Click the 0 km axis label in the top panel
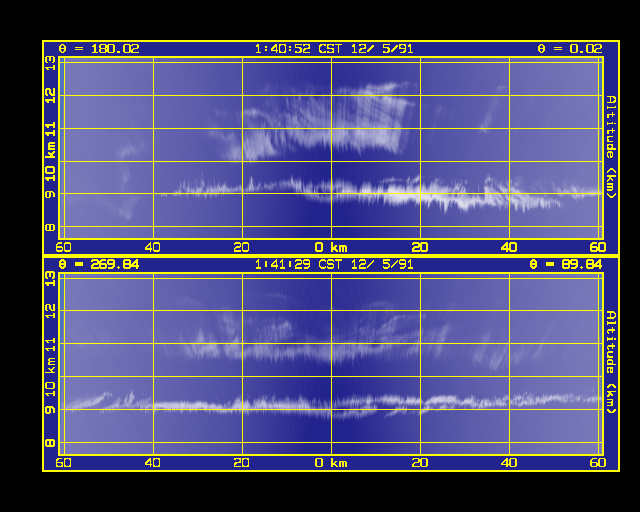Image resolution: width=640 pixels, height=512 pixels. click(x=331, y=247)
